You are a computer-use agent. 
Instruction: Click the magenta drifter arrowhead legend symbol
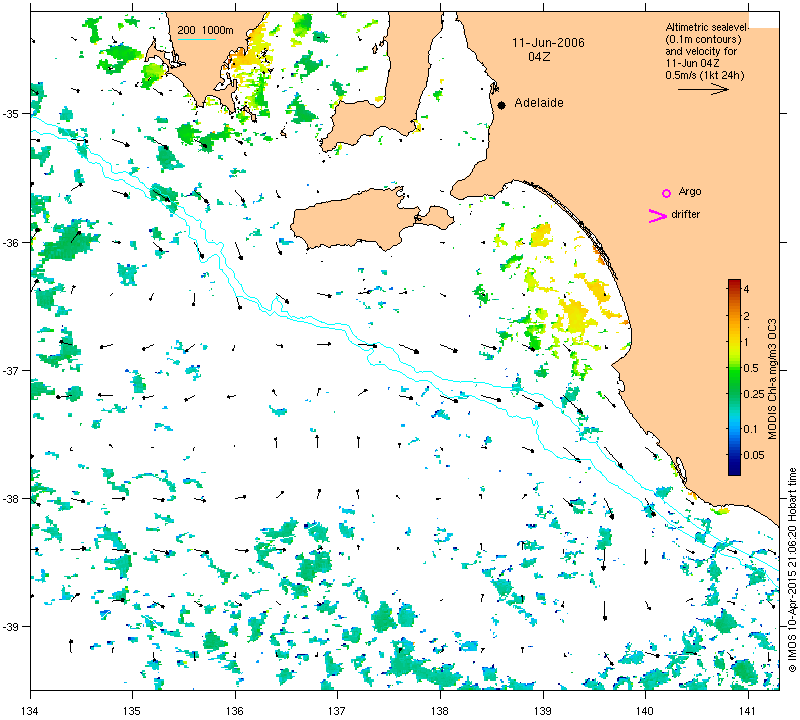coord(658,216)
